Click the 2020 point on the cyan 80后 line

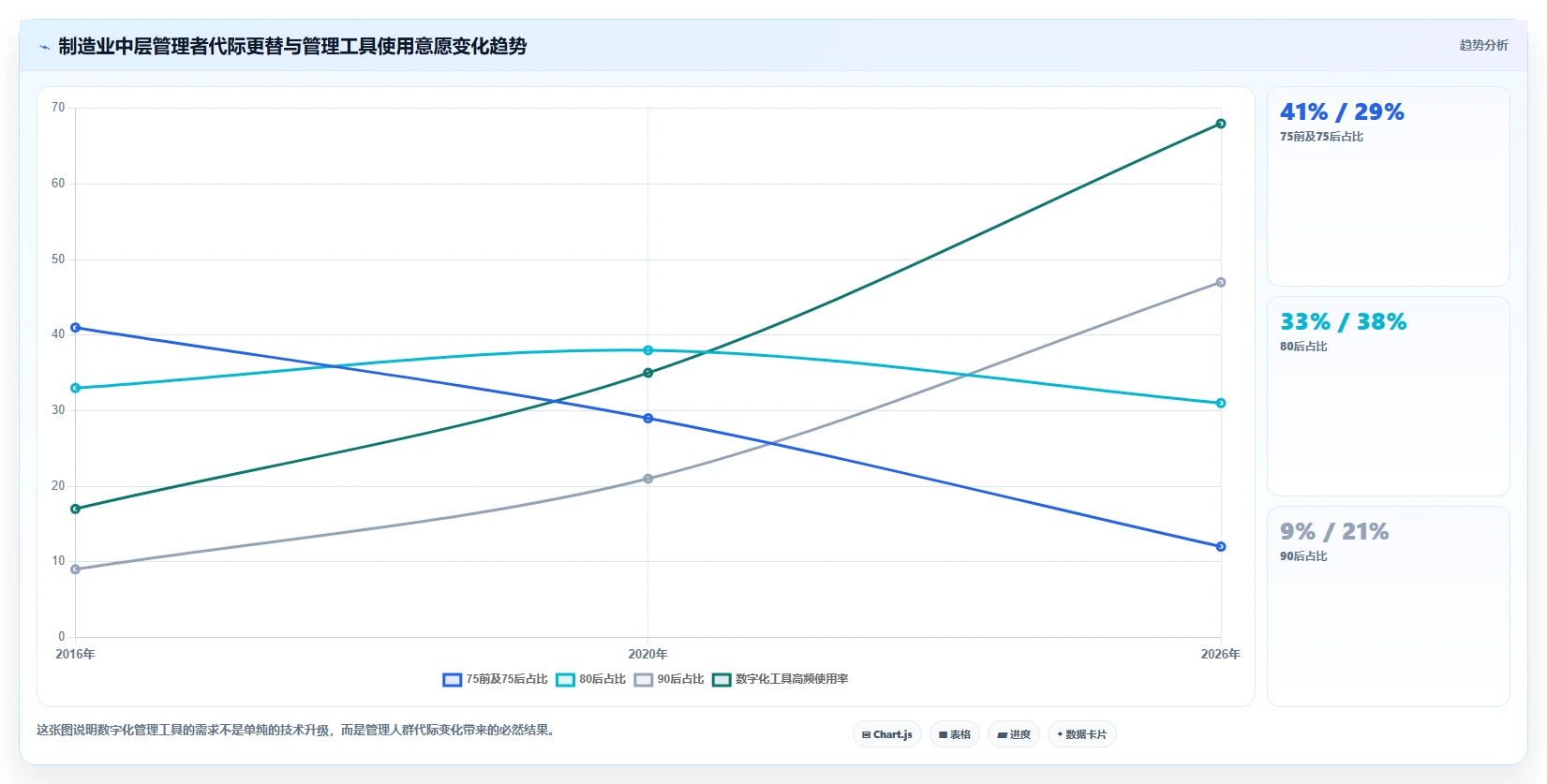(648, 350)
